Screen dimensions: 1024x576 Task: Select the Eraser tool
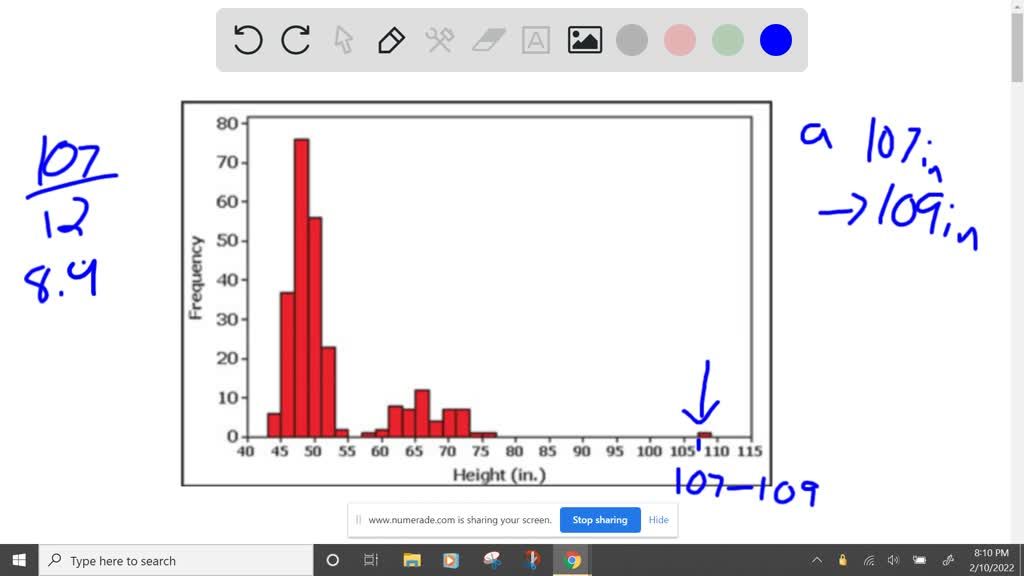487,40
